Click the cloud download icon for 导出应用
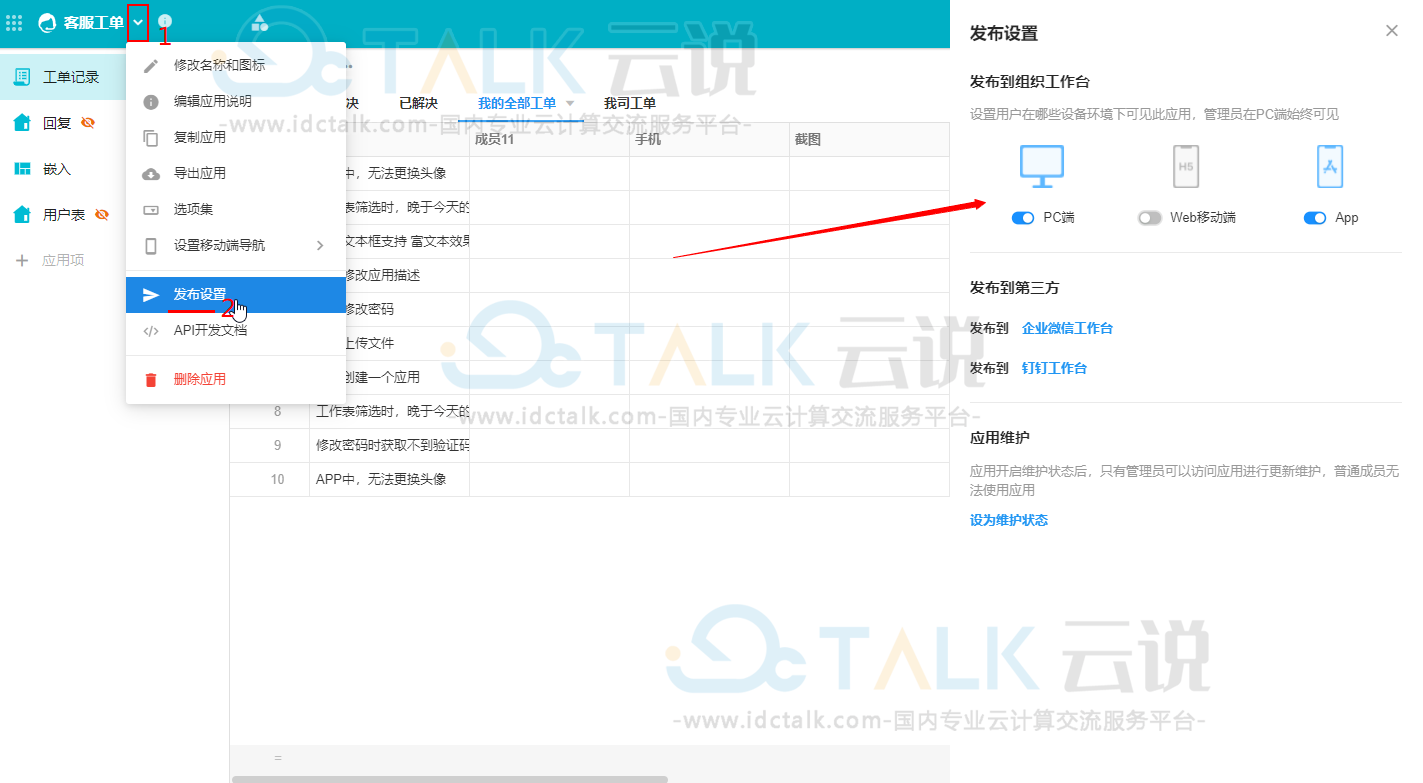 tap(151, 174)
